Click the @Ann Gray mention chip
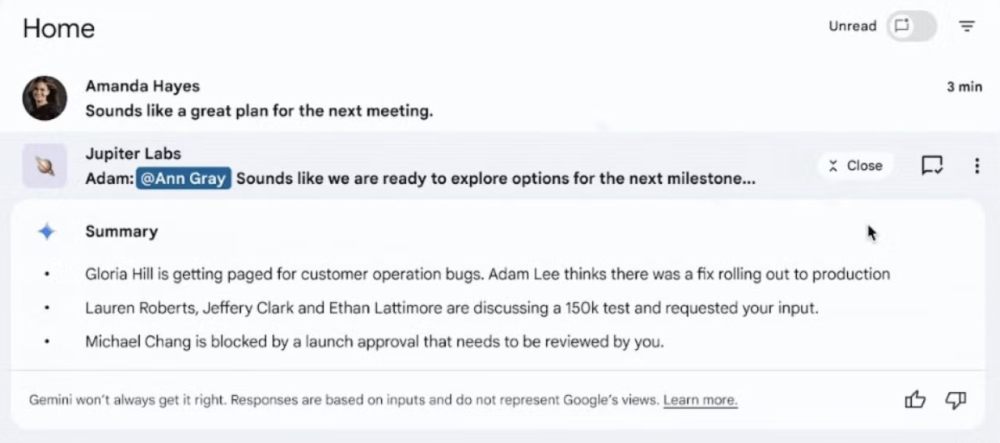This screenshot has height=443, width=1000. pos(183,179)
